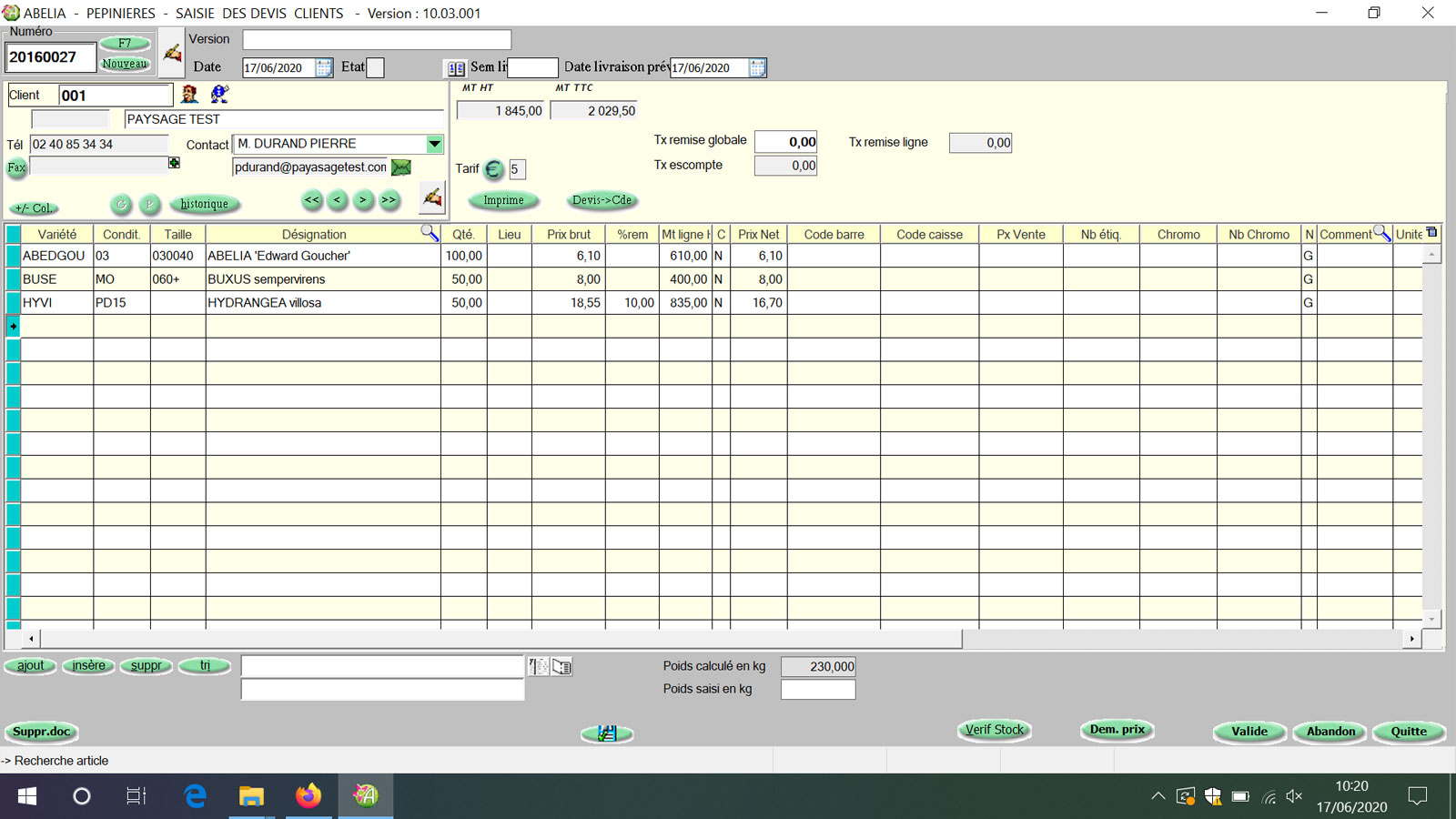Viewport: 1456px width, 819px height.
Task: Select the HYDRANGEA villosa designation cell
Action: (x=323, y=303)
